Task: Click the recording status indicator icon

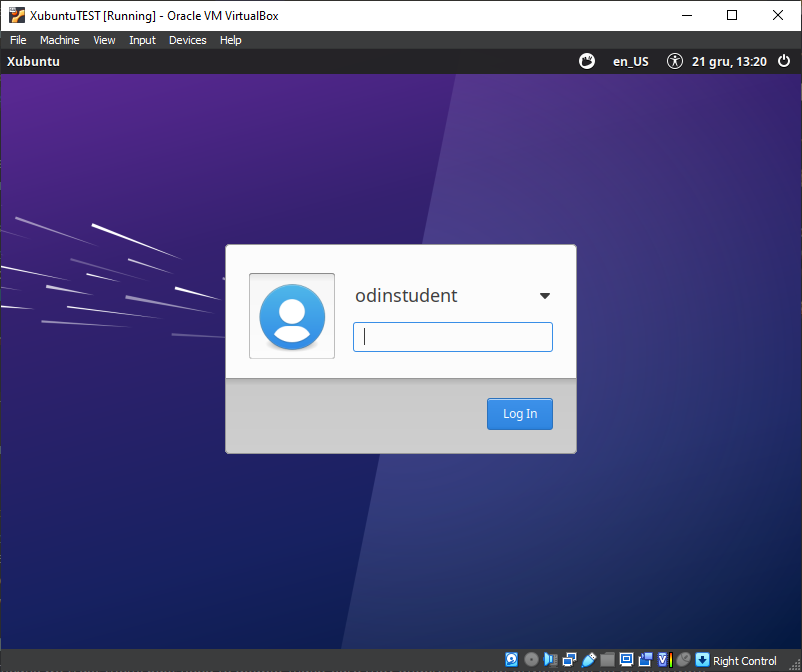Action: point(645,660)
